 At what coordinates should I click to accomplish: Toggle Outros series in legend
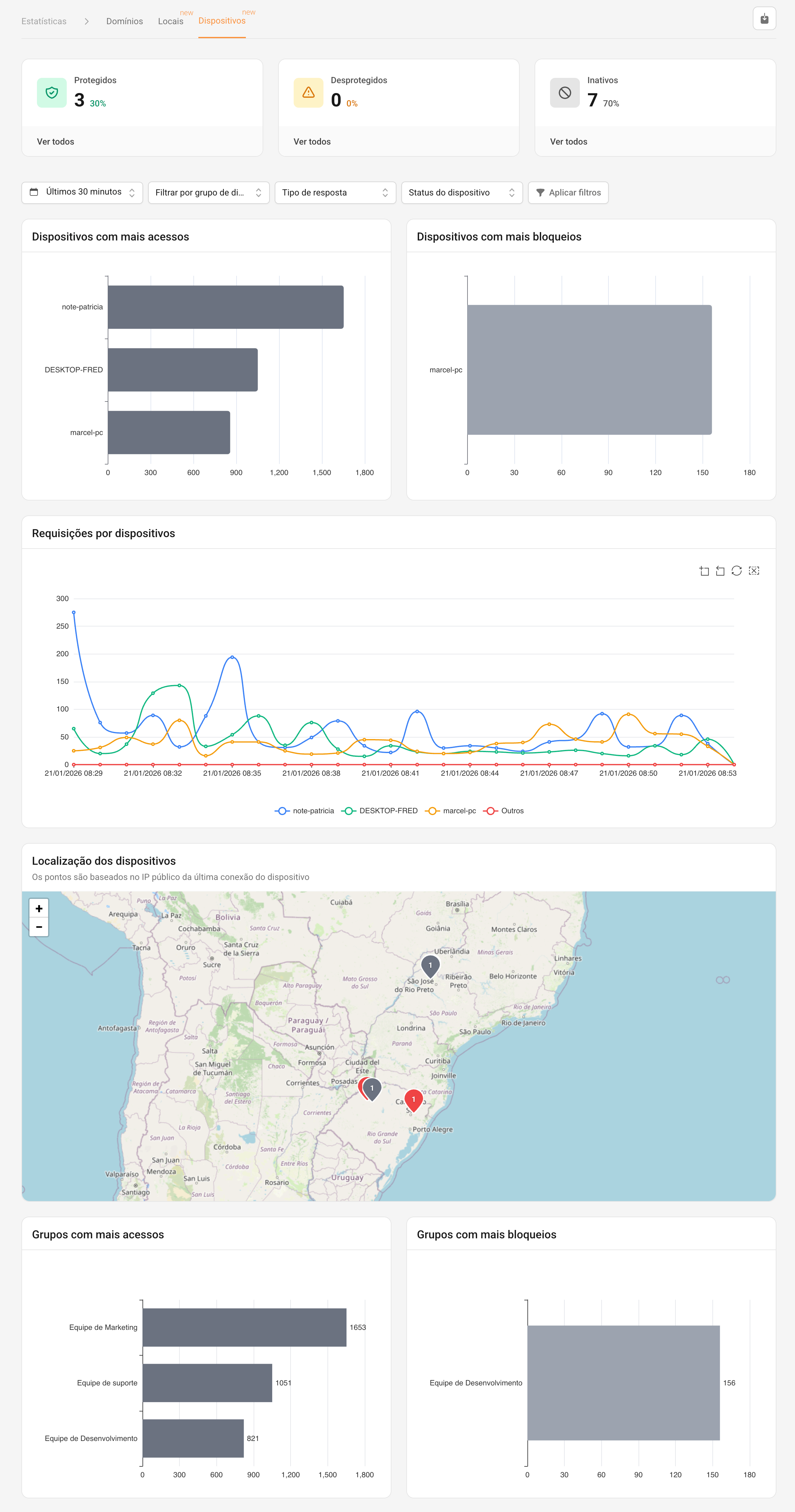[x=503, y=810]
